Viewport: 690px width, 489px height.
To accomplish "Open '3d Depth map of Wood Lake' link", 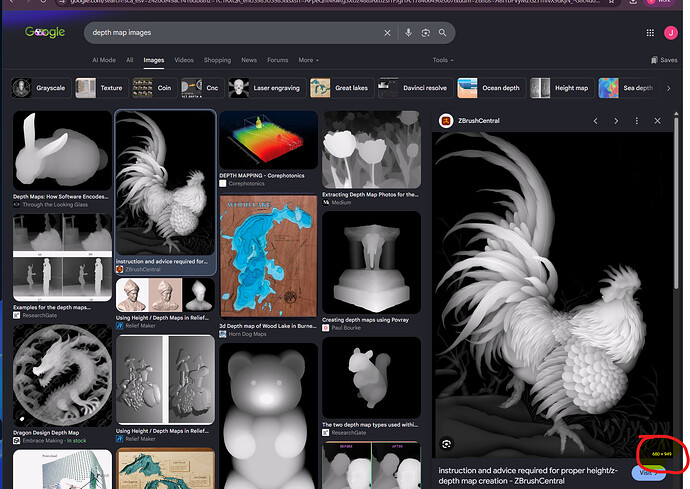I will (x=268, y=326).
